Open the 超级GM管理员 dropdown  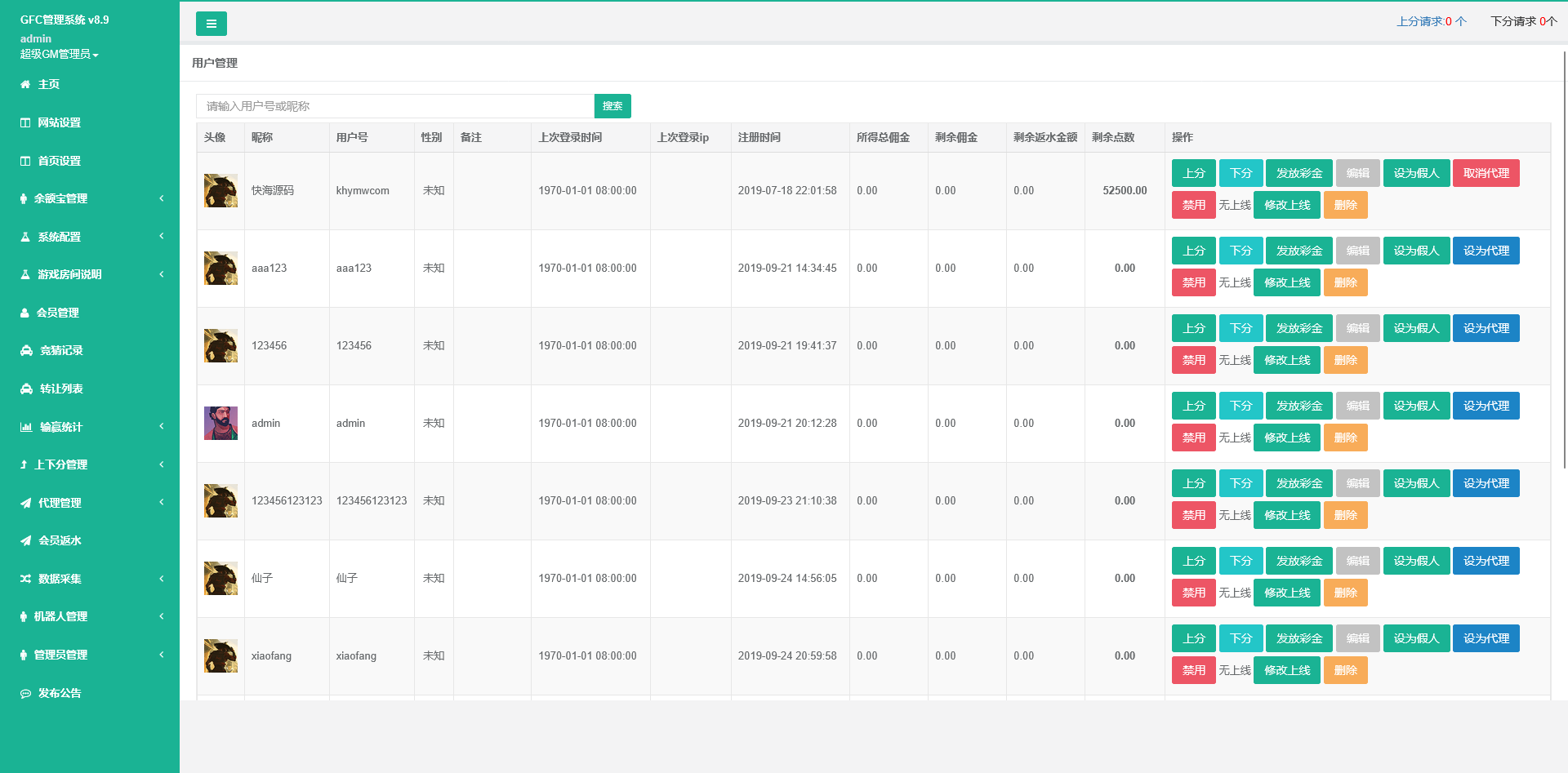click(60, 54)
